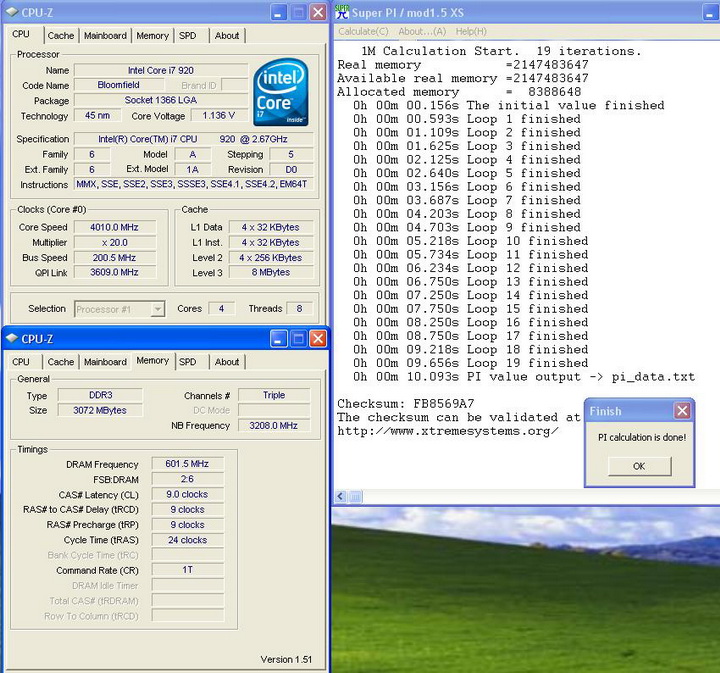Viewport: 720px width, 673px height.
Task: Open the Help(H) menu in Super PI
Action: pos(471,31)
